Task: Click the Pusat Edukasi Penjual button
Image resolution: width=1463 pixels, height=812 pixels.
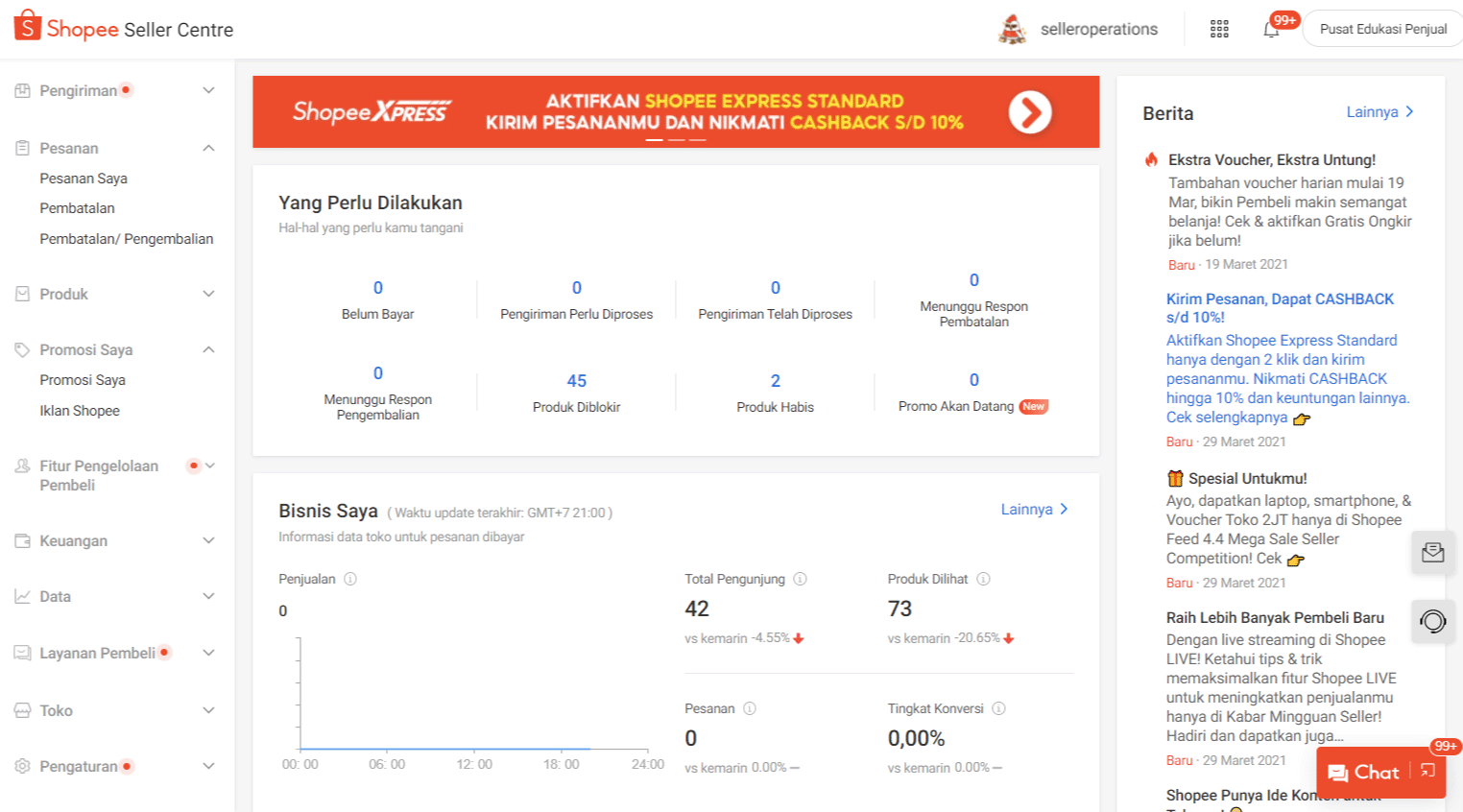Action: pyautogui.click(x=1383, y=29)
